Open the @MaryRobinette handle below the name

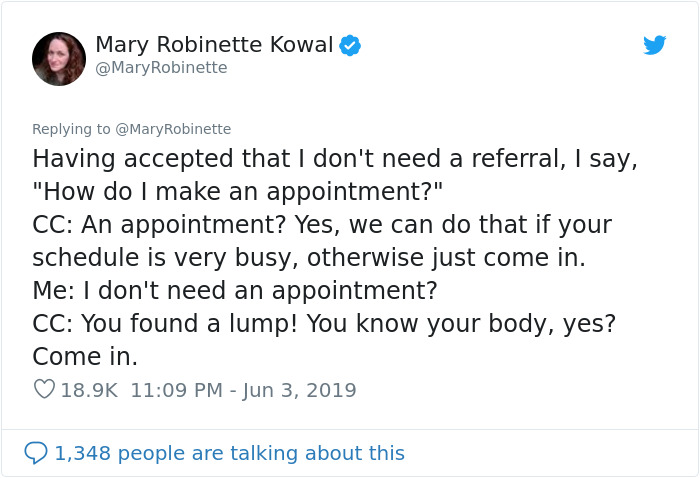161,68
